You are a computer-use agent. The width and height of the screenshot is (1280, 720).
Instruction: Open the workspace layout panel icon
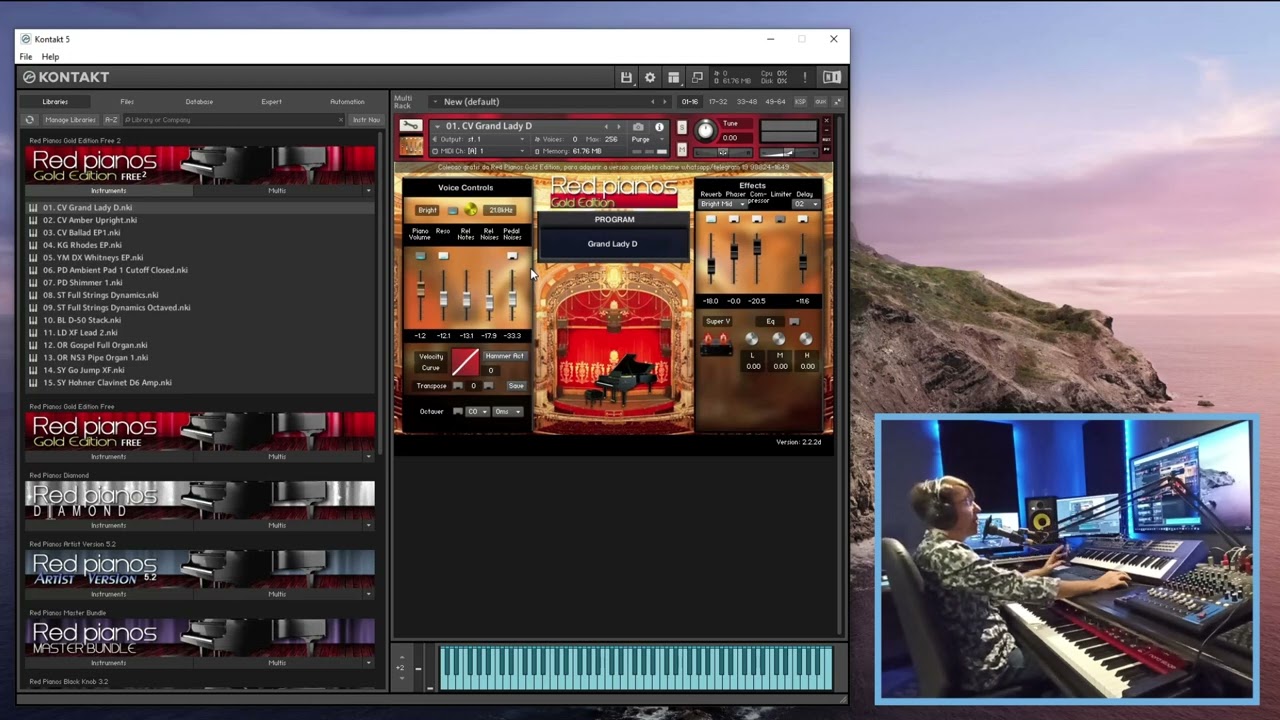point(674,77)
